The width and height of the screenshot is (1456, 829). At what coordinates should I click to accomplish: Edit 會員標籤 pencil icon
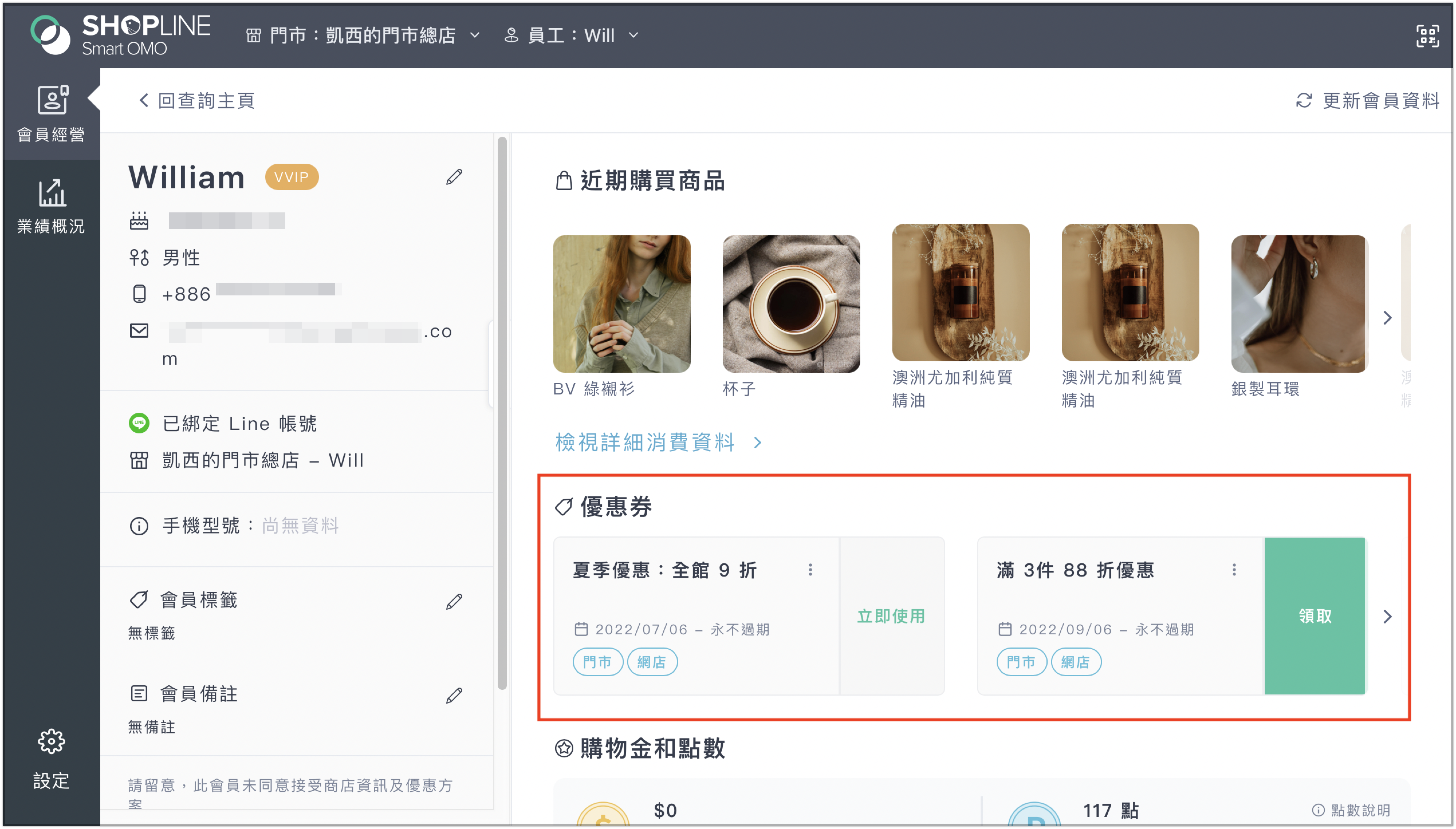[454, 601]
